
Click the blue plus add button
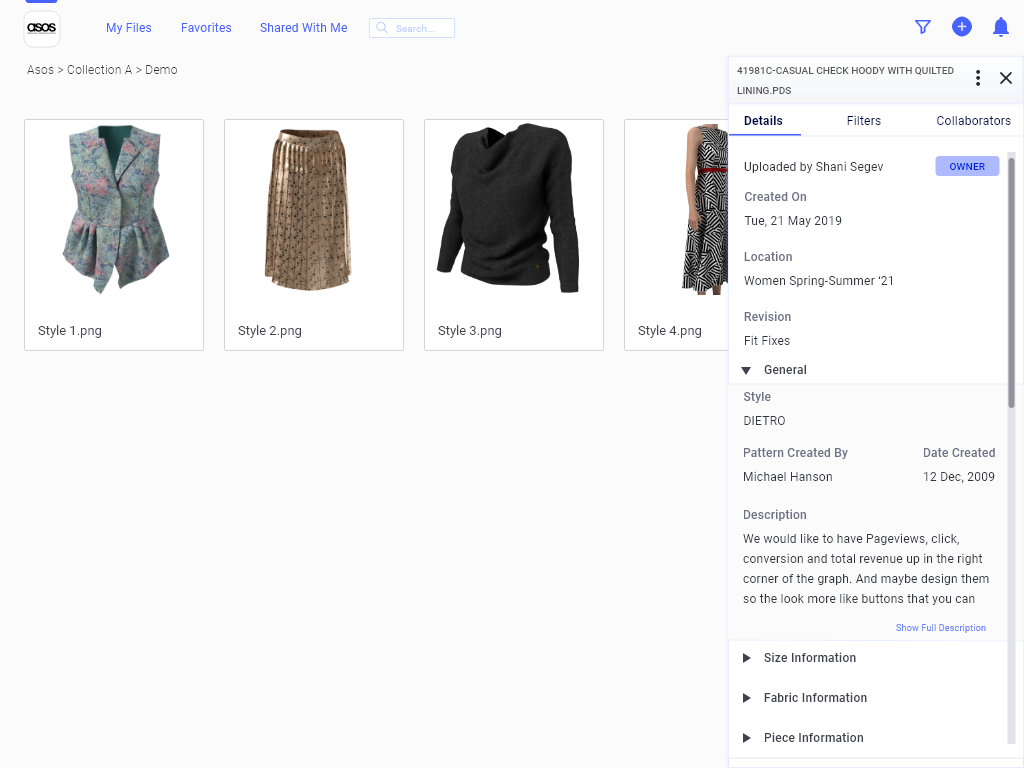962,27
